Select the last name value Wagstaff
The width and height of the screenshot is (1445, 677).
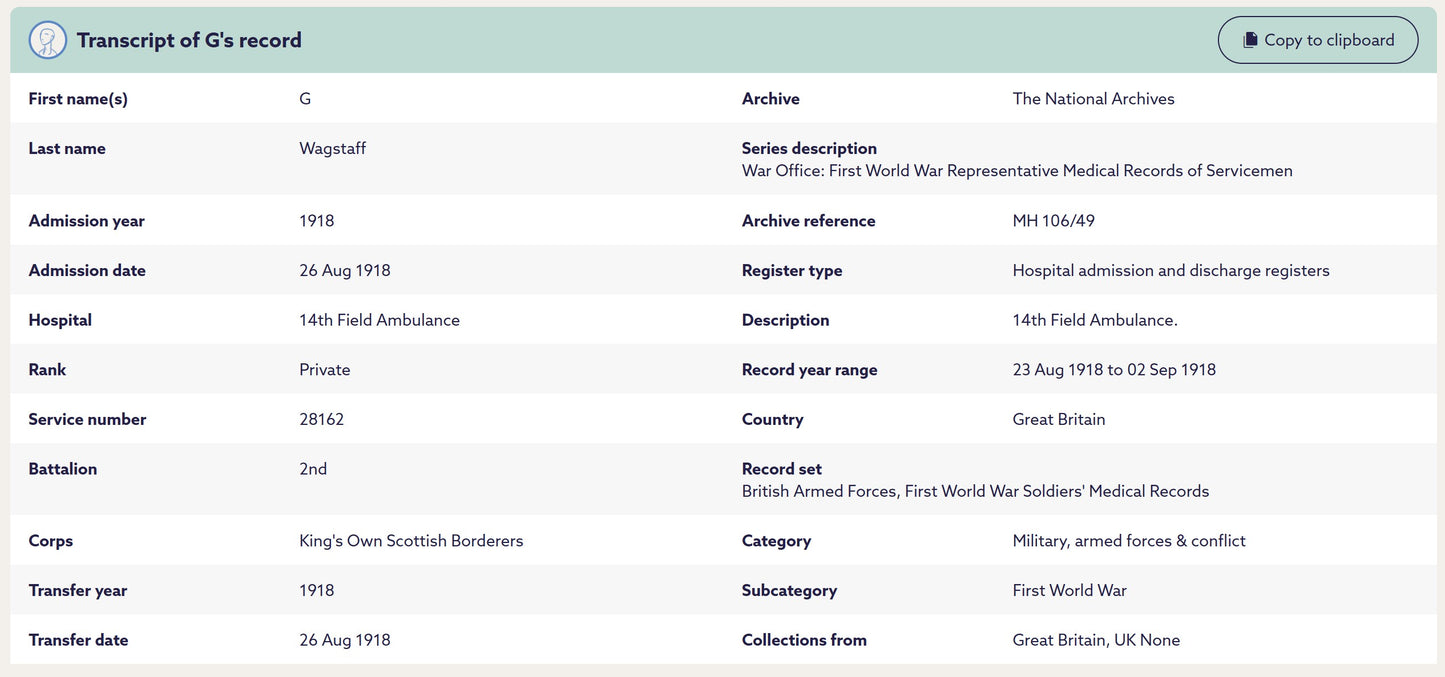point(332,148)
